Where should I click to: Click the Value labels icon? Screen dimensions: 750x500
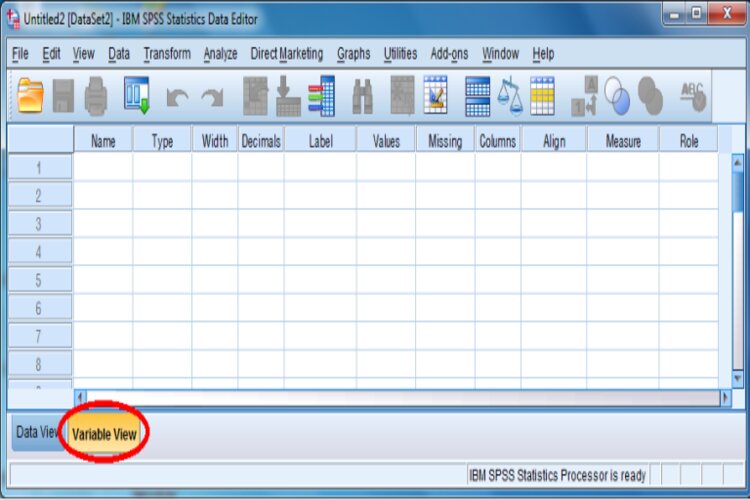click(585, 97)
